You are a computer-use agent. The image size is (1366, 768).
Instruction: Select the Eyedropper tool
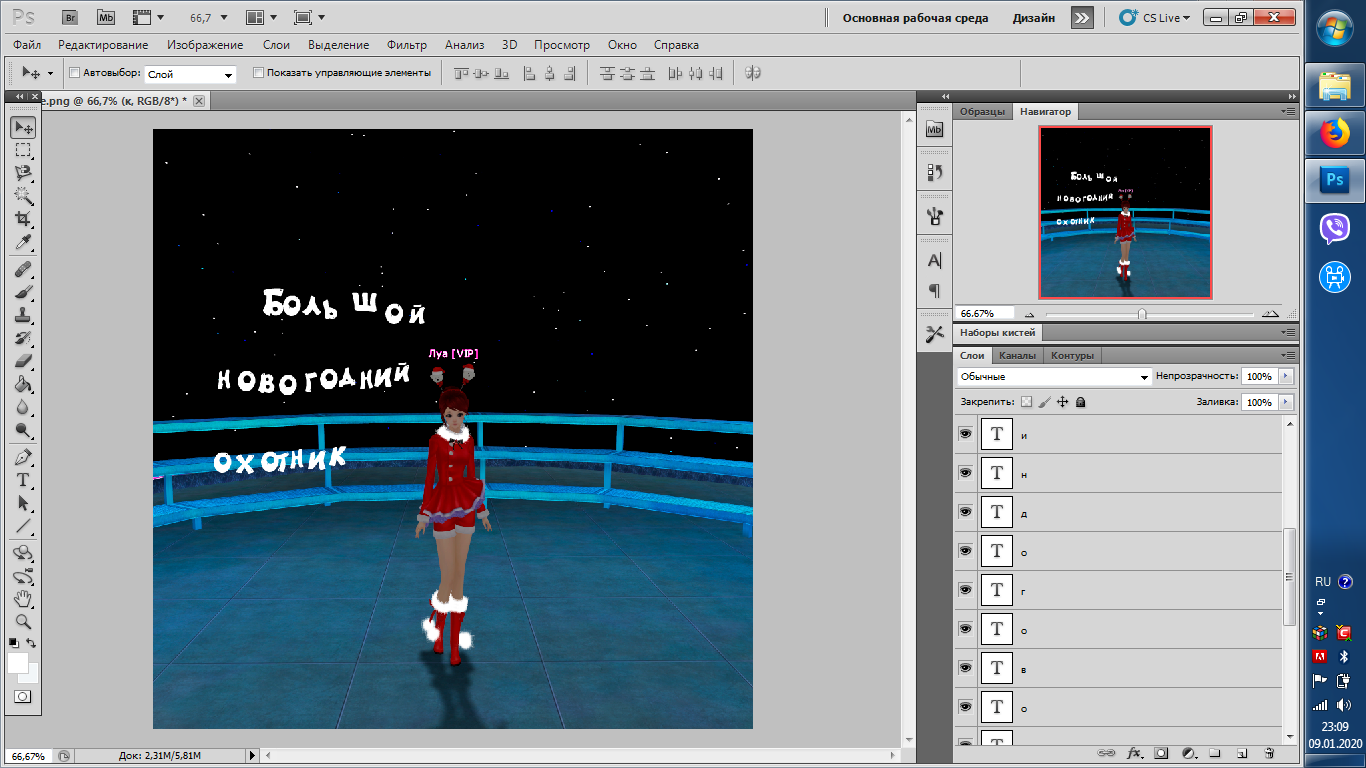coord(23,243)
